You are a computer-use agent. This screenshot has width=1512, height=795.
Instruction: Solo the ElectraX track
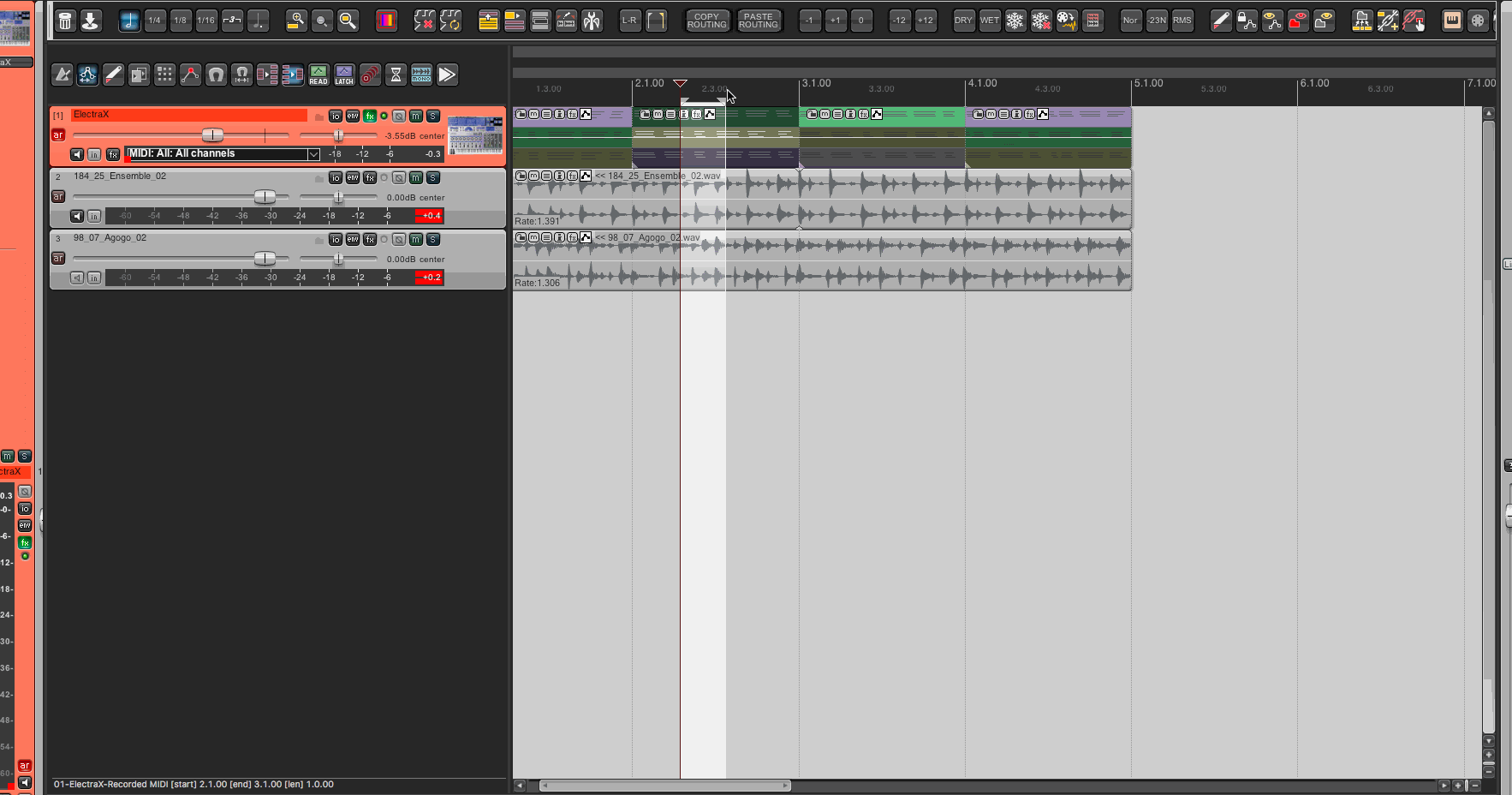tap(433, 116)
